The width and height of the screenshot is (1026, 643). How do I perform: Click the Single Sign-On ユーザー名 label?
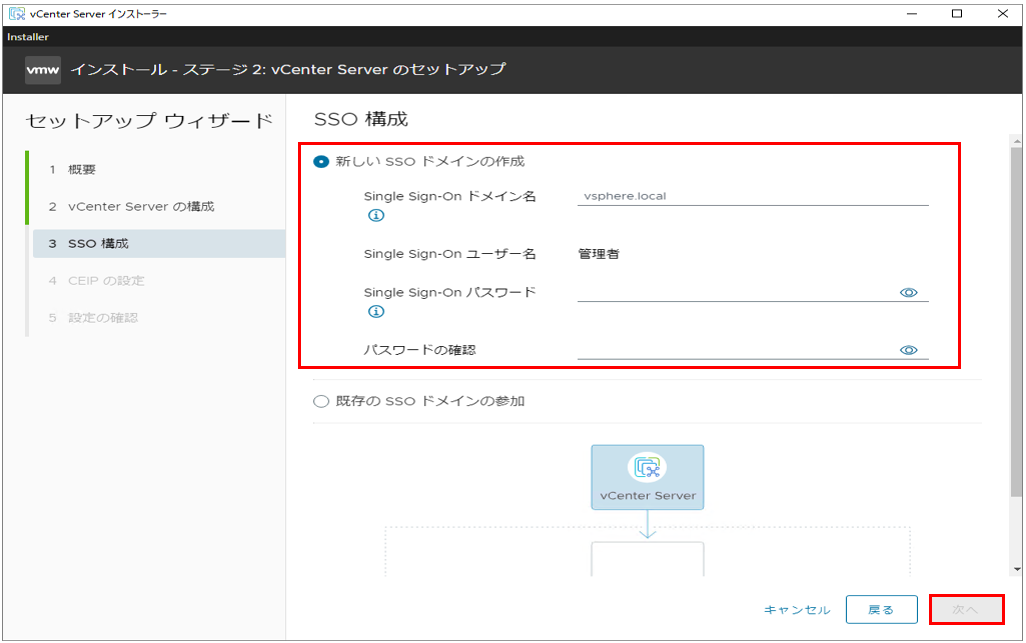[450, 254]
